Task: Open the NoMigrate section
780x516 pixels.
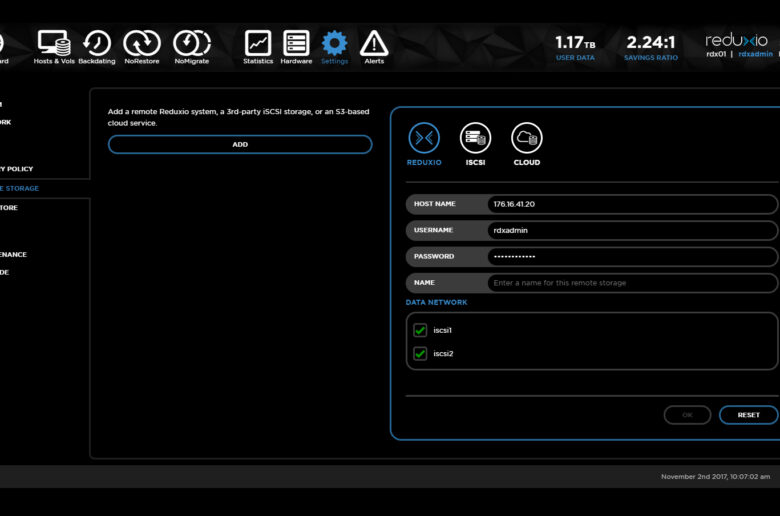Action: point(192,47)
